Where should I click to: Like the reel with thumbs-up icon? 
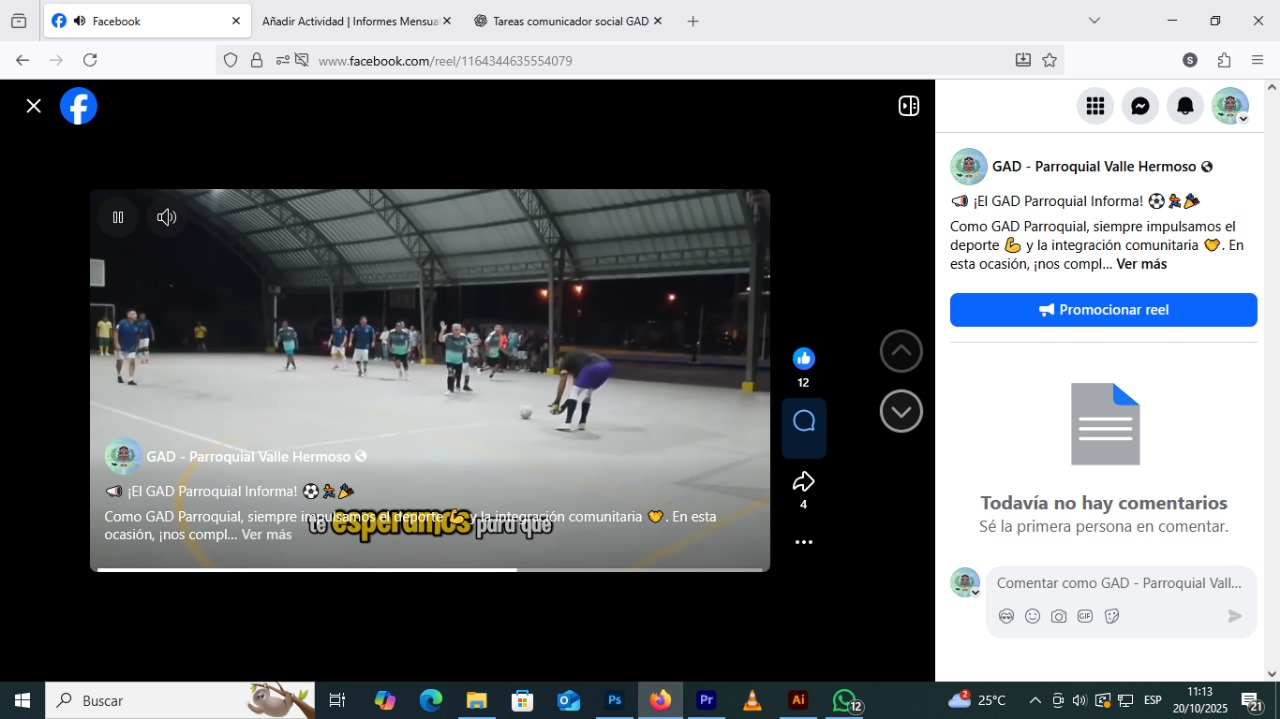803,359
